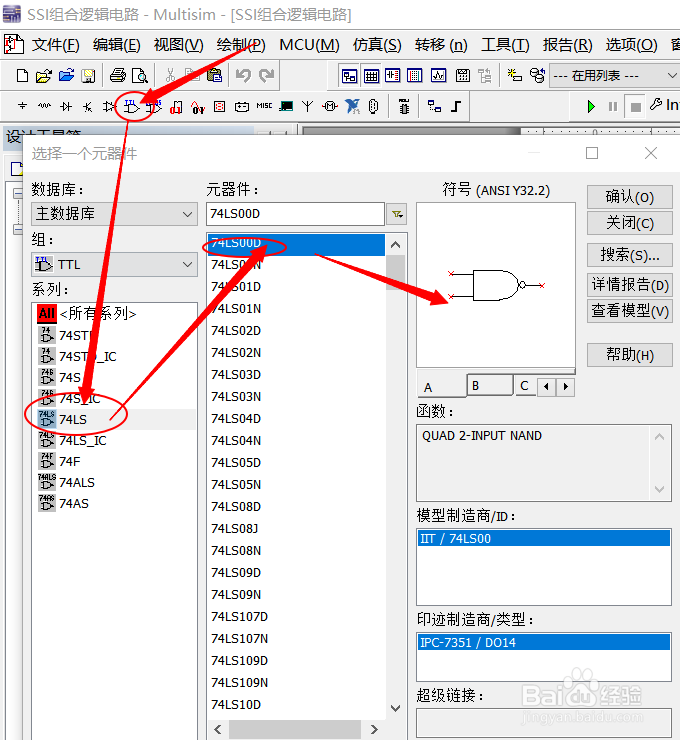Open the MISC component group
680x740 pixels.
tap(264, 106)
